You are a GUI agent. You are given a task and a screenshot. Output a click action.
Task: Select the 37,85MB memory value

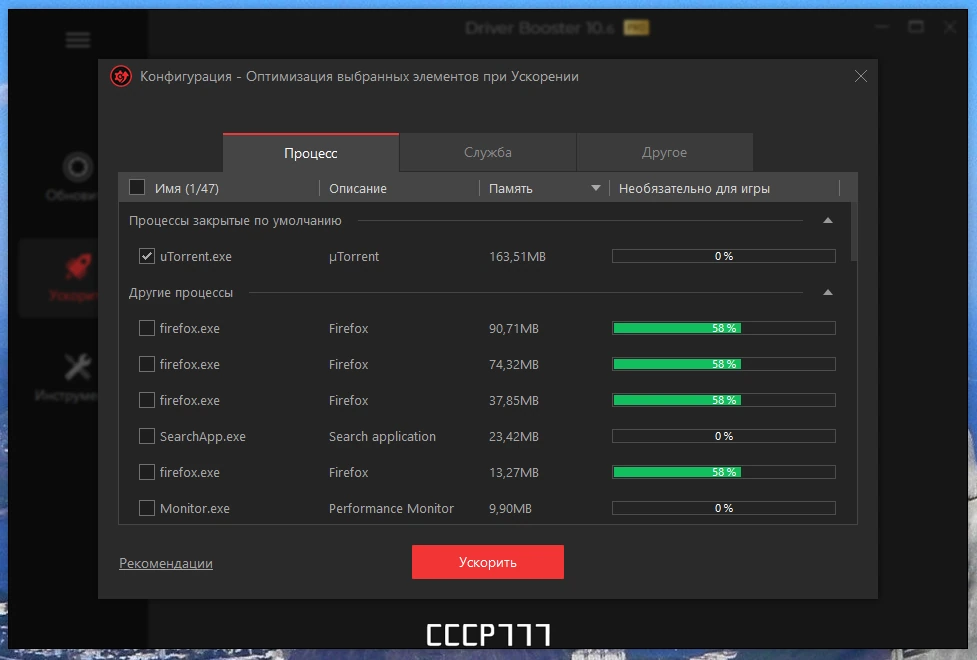pos(513,400)
